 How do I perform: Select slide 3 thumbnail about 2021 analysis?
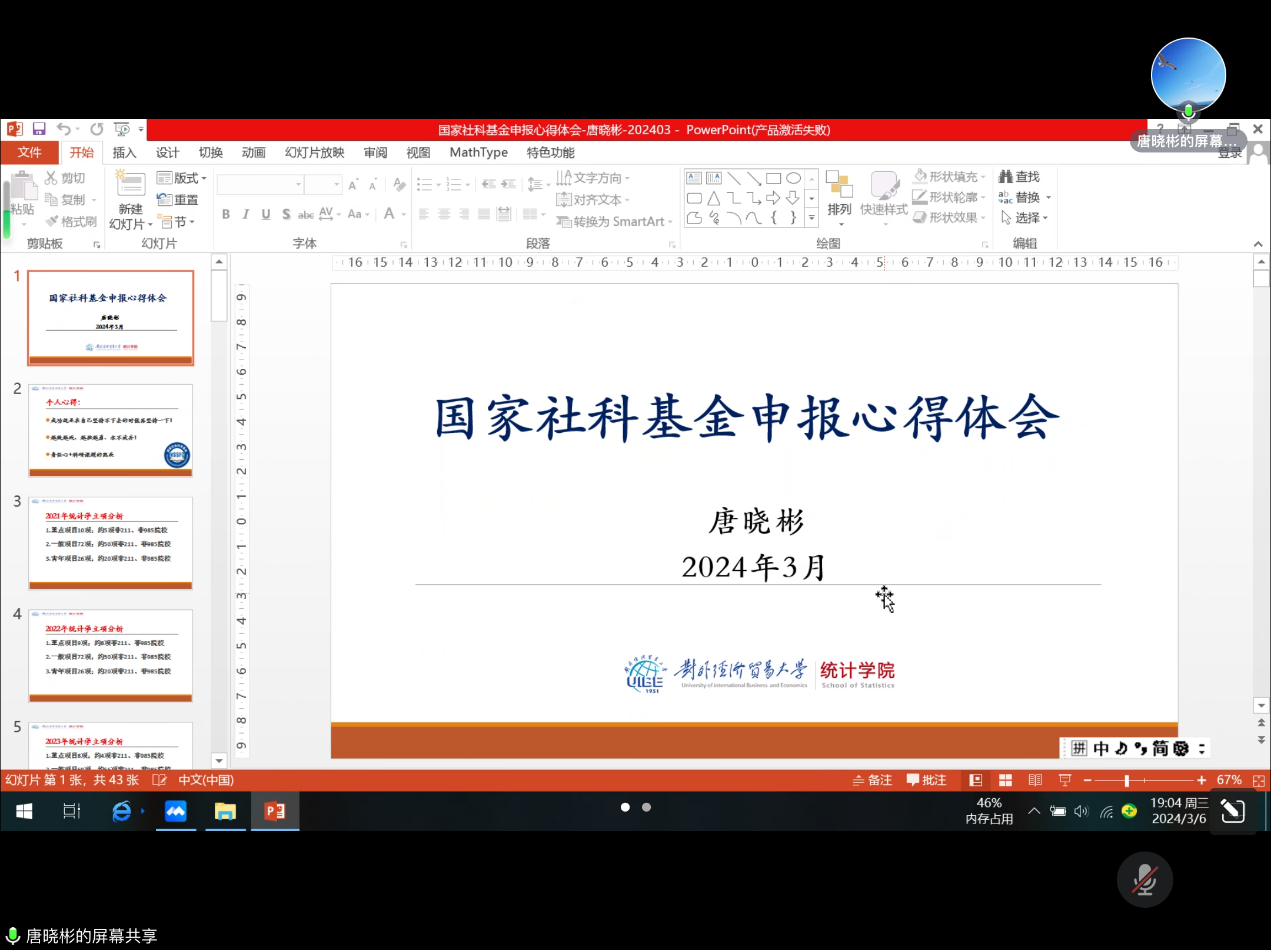click(x=110, y=543)
